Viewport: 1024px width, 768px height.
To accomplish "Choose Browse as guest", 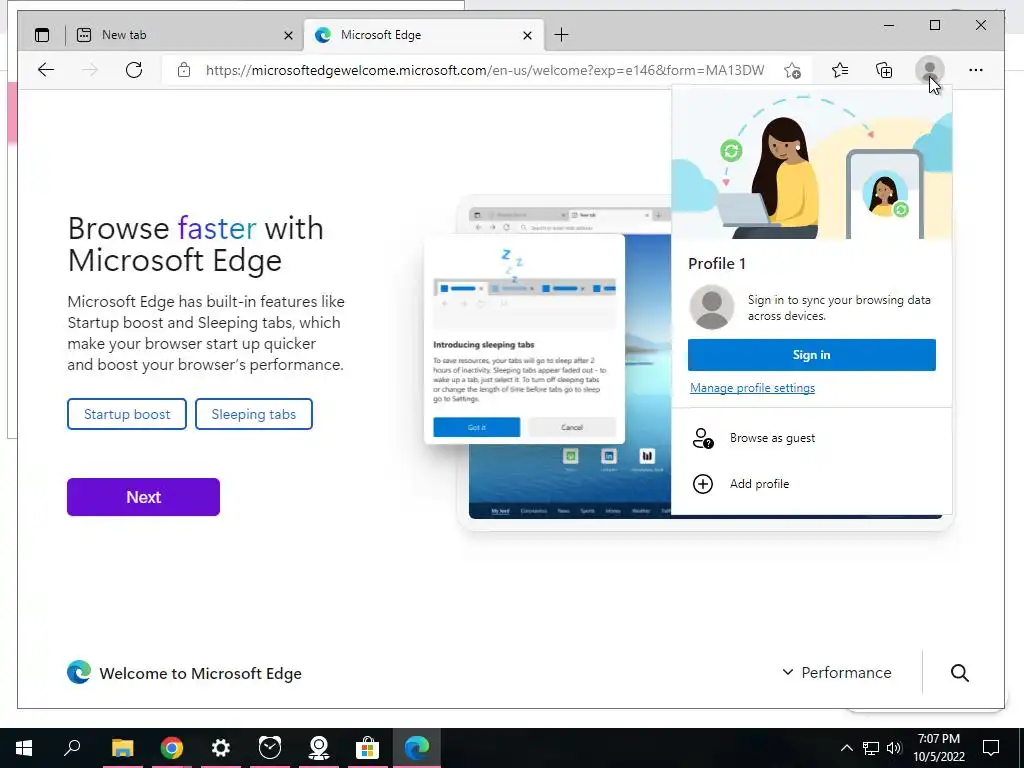I will tap(812, 438).
